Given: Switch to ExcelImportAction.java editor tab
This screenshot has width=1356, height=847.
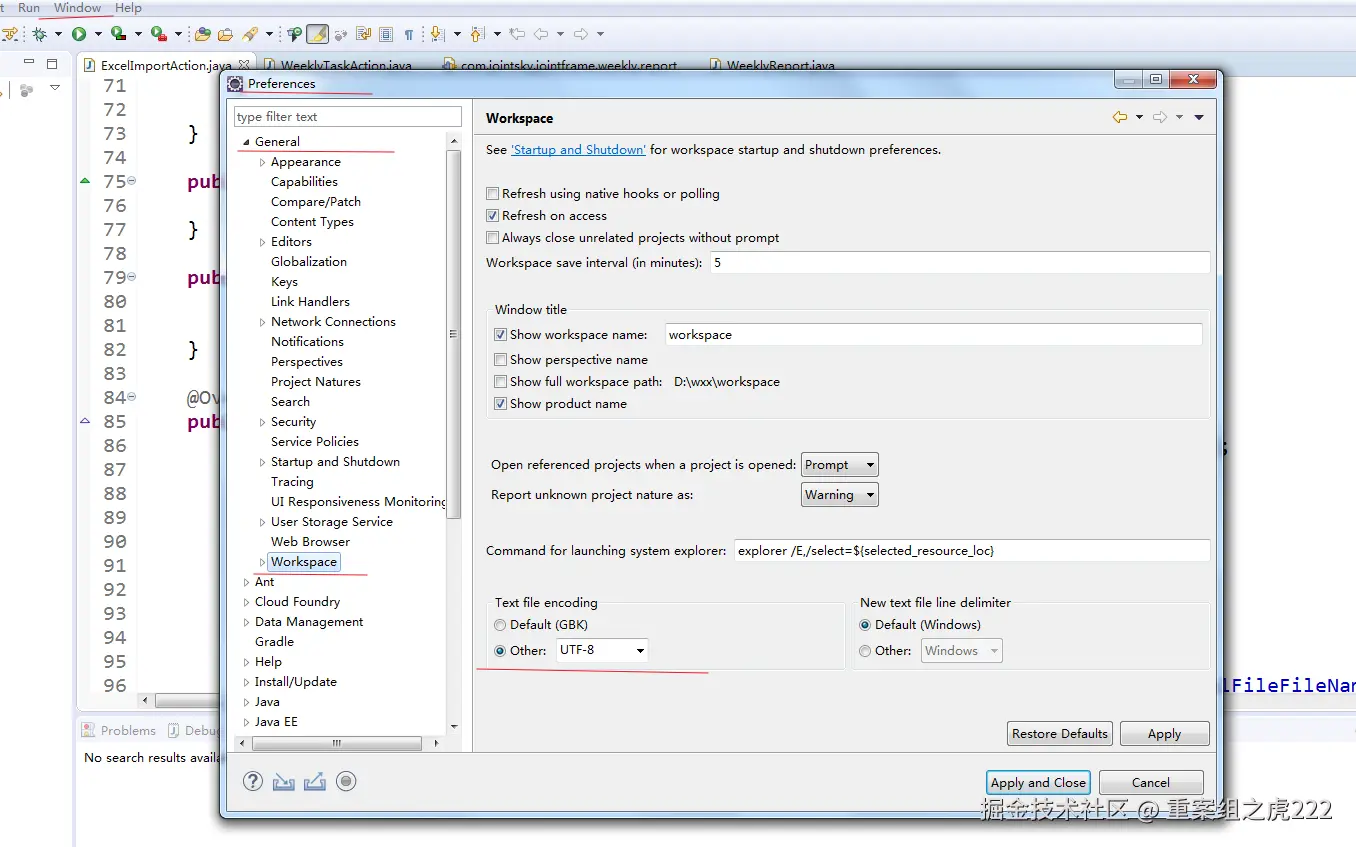Looking at the screenshot, I should pos(165,65).
